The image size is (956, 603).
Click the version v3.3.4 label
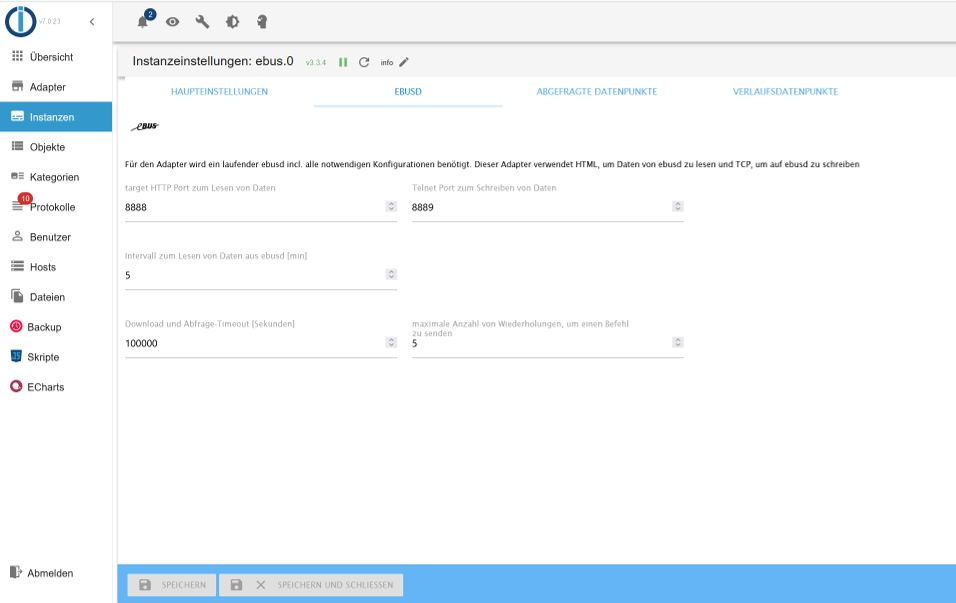point(316,63)
